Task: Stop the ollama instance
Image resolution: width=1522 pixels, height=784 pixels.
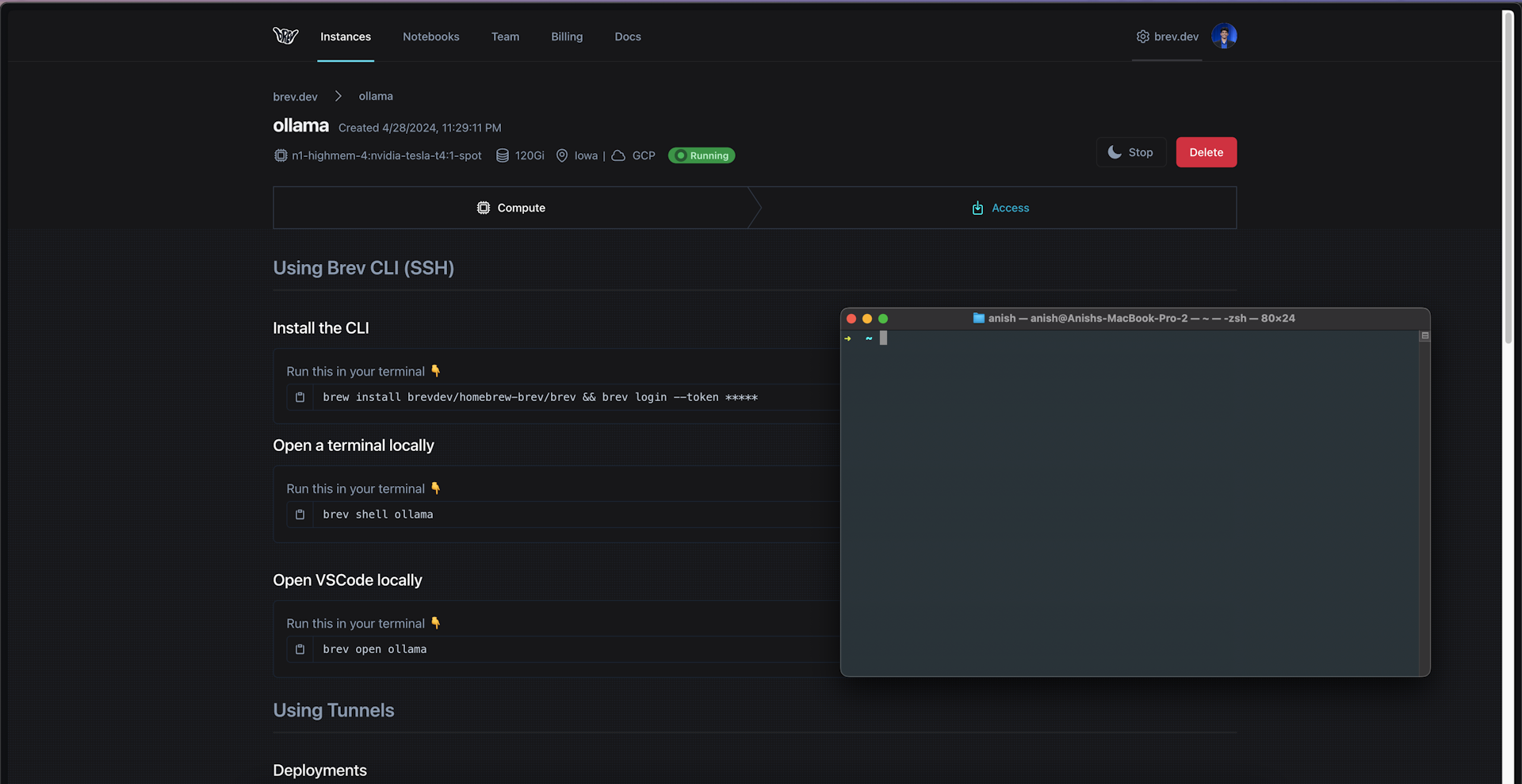Action: point(1130,152)
